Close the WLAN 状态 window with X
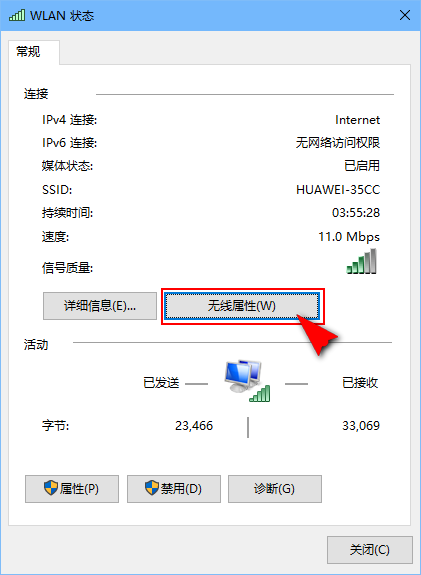Viewport: 421px width, 575px height. (405, 15)
